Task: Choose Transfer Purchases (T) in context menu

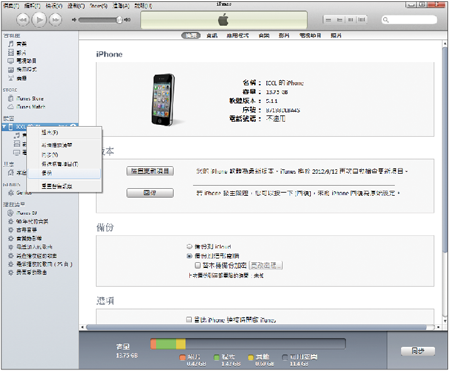Action: pos(60,164)
